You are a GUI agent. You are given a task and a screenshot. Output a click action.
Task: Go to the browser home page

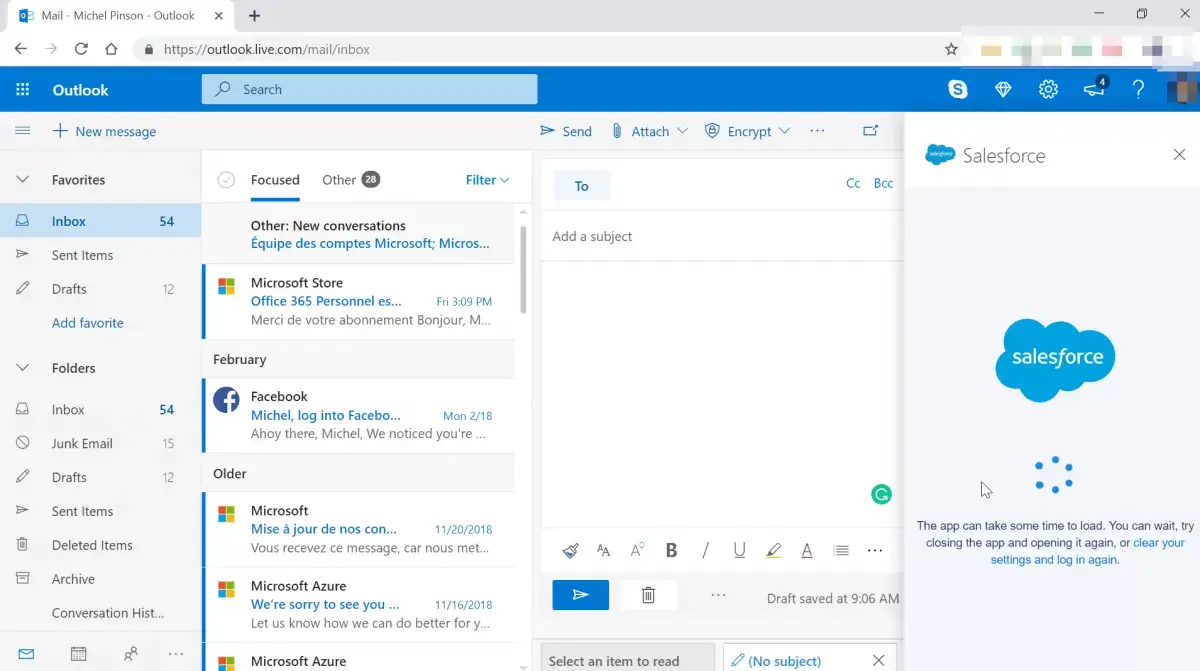[111, 49]
